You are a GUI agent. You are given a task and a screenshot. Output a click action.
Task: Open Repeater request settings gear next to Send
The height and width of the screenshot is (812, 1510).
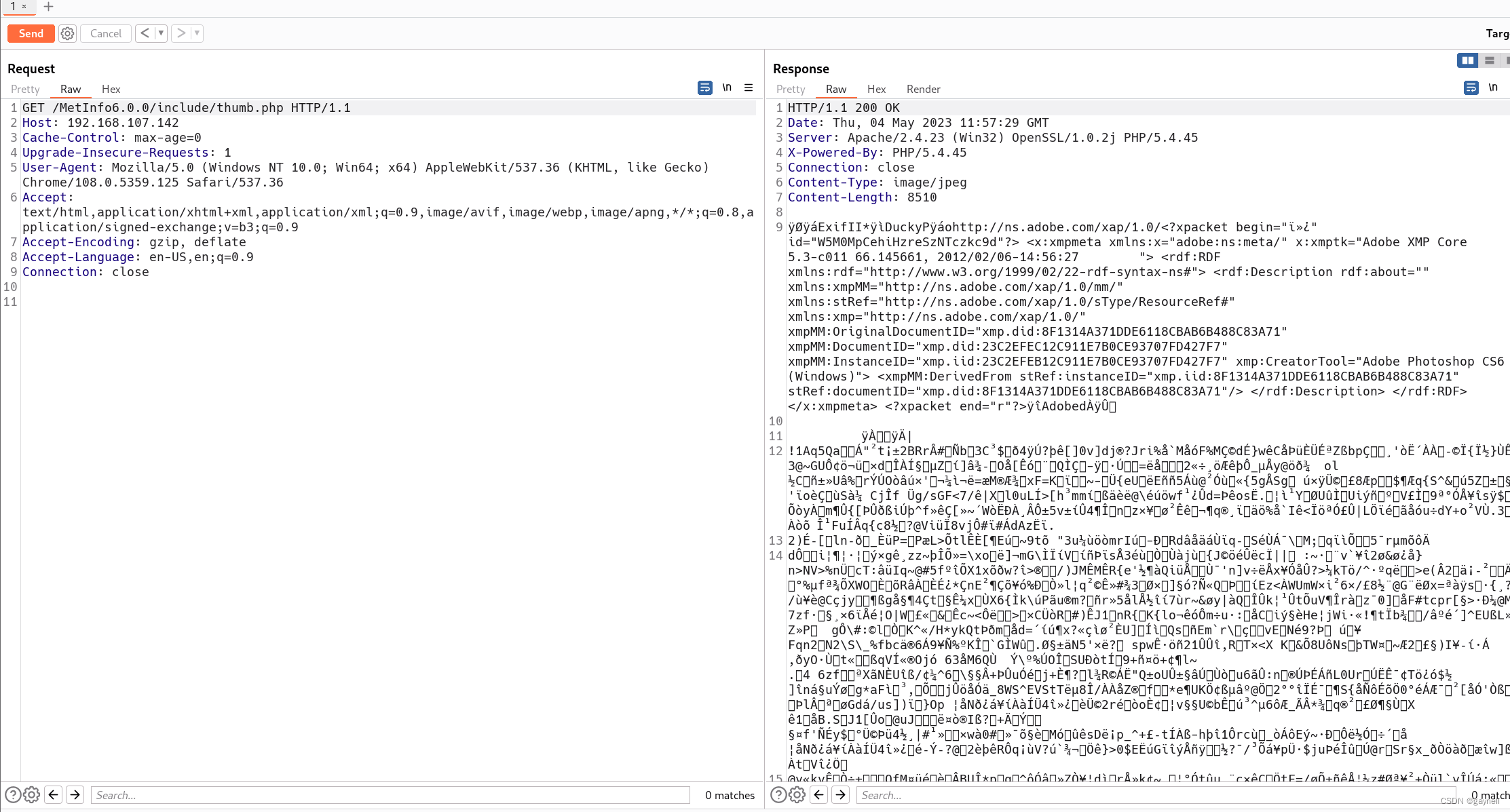(x=67, y=33)
